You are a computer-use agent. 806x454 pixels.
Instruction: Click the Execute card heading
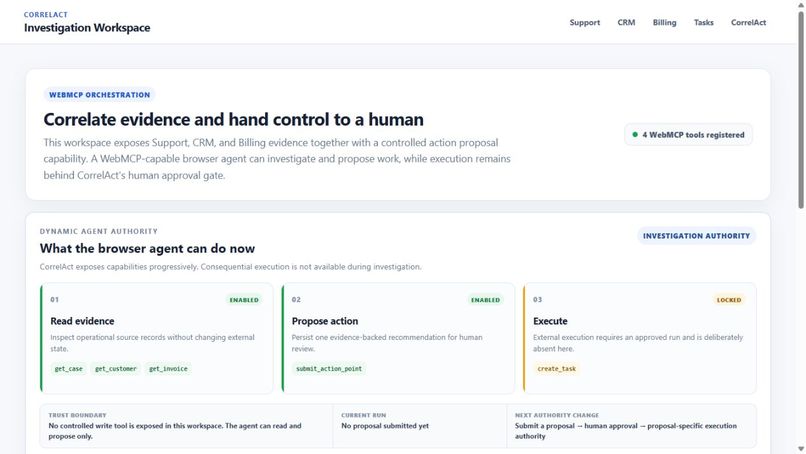coord(550,321)
